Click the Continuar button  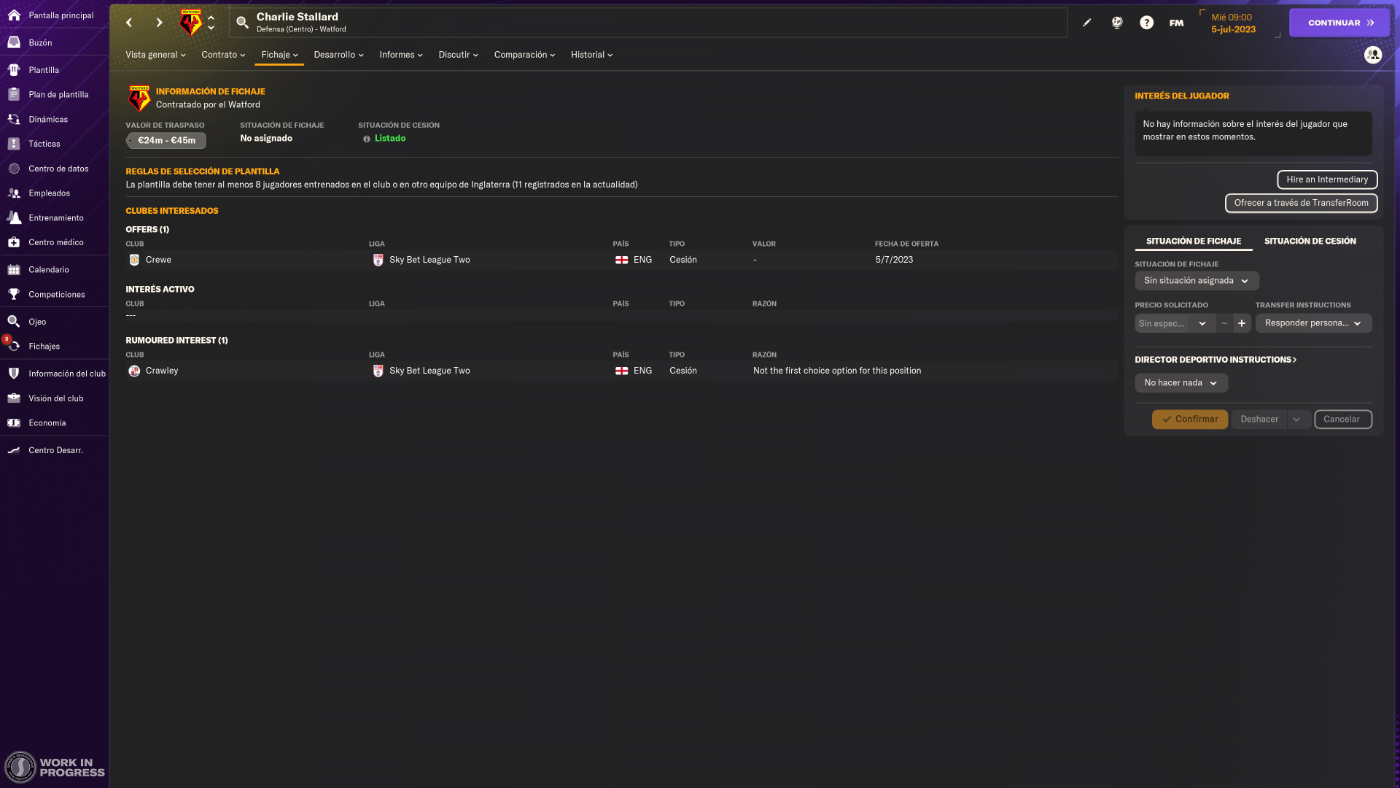pos(1339,22)
